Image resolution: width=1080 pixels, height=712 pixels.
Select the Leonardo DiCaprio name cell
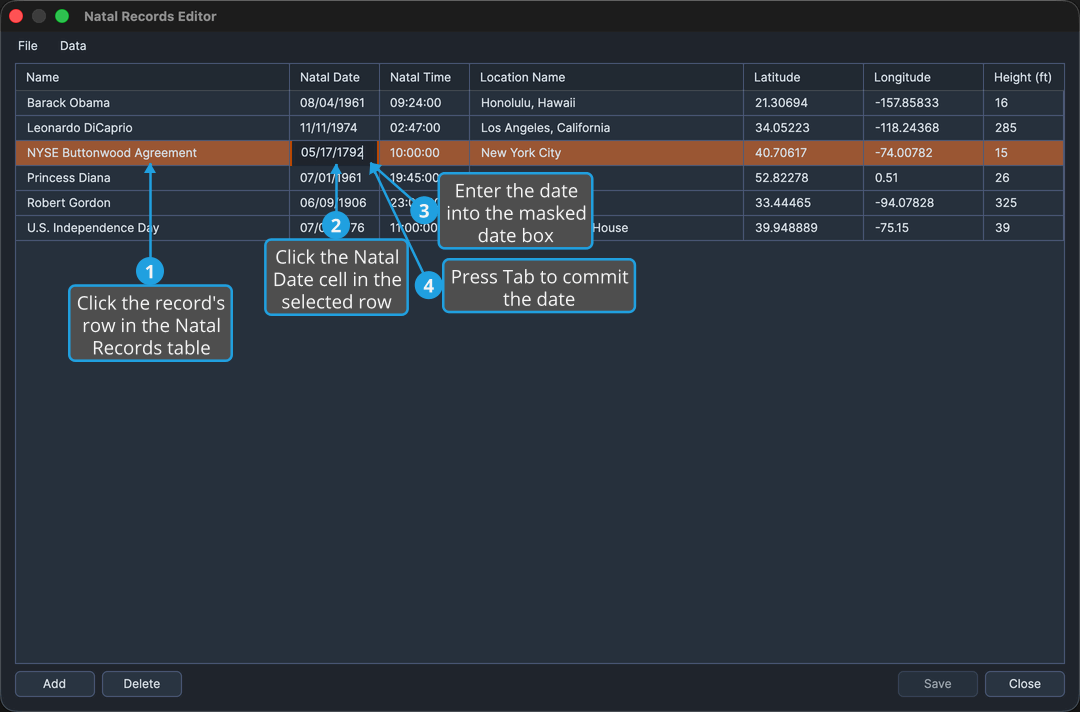point(152,127)
